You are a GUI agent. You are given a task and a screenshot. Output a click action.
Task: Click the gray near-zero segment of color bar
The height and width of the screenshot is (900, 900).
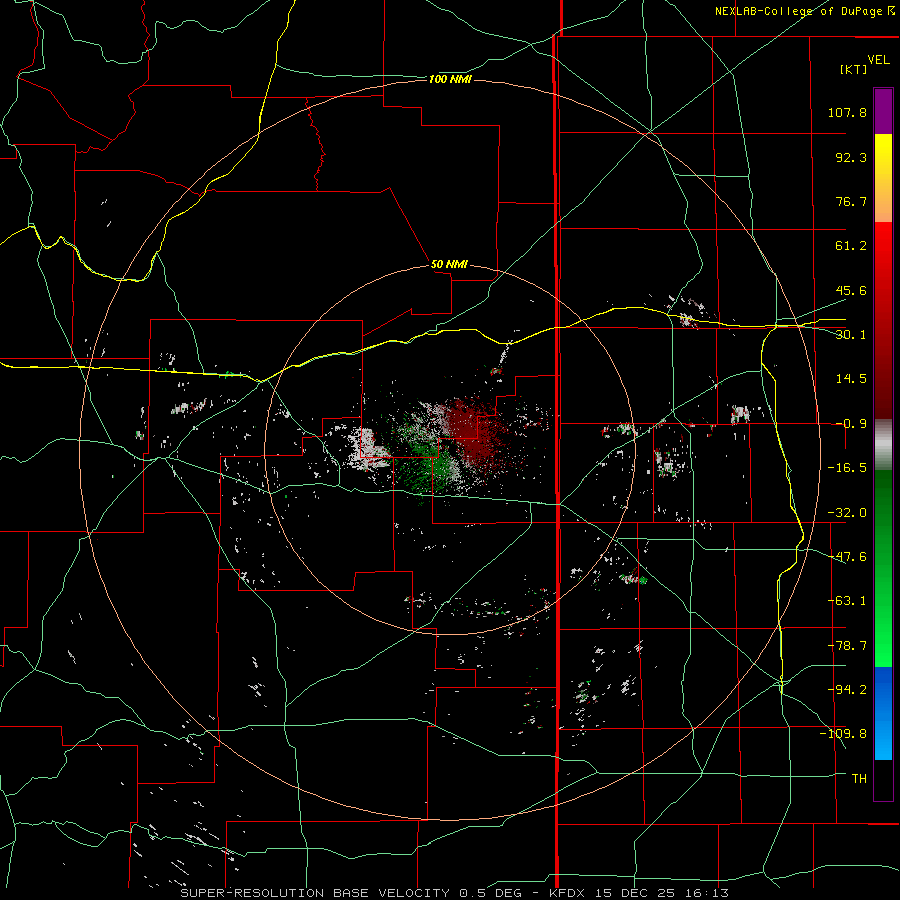click(883, 444)
